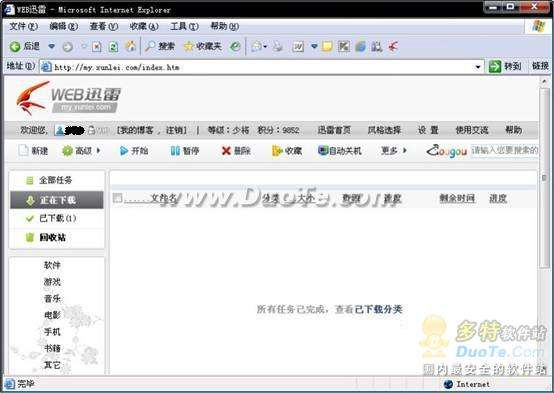Click the yellow Discuss note icon
The width and height of the screenshot is (554, 393).
tap(327, 46)
